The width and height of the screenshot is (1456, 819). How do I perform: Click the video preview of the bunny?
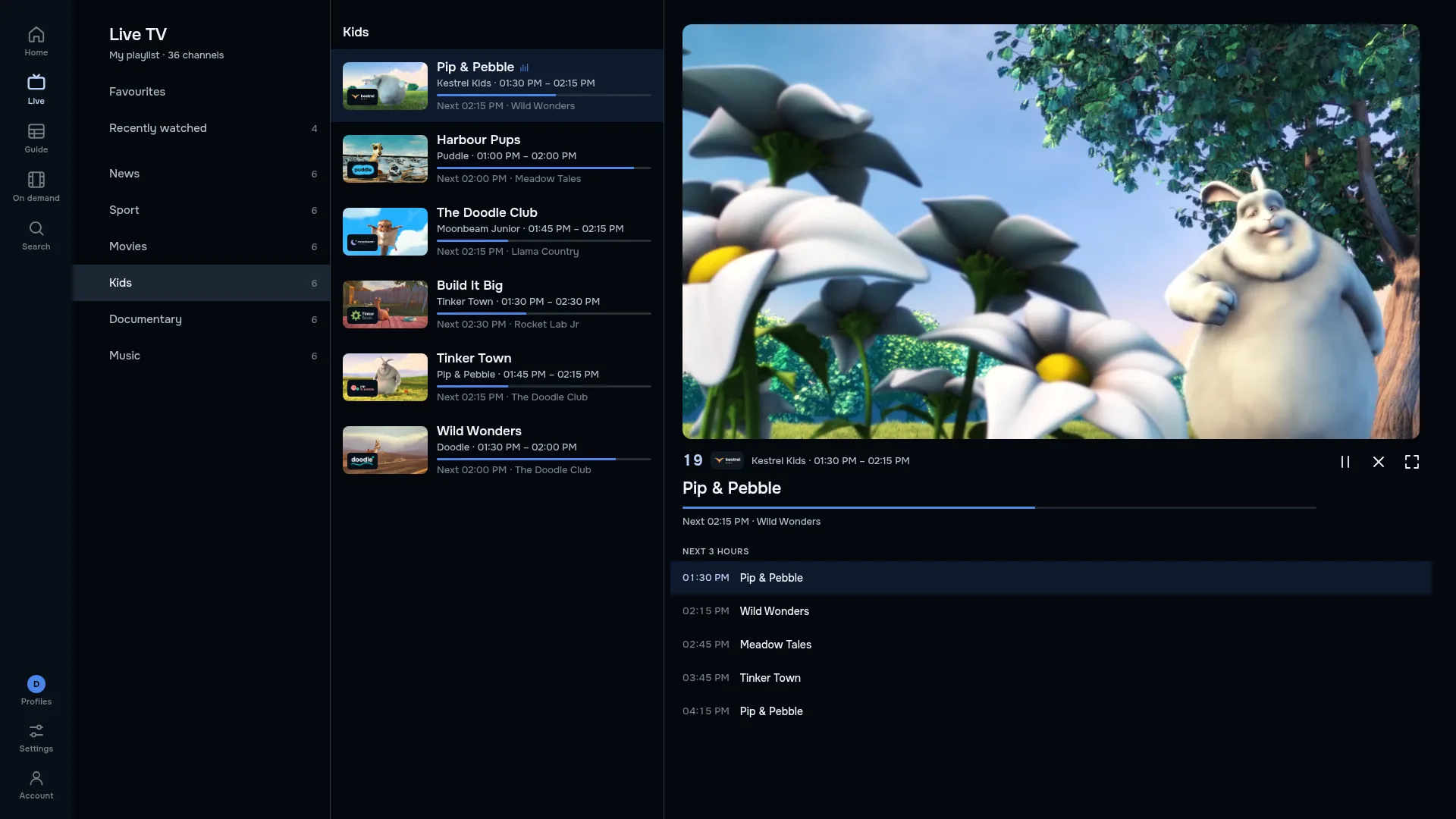coord(1050,231)
